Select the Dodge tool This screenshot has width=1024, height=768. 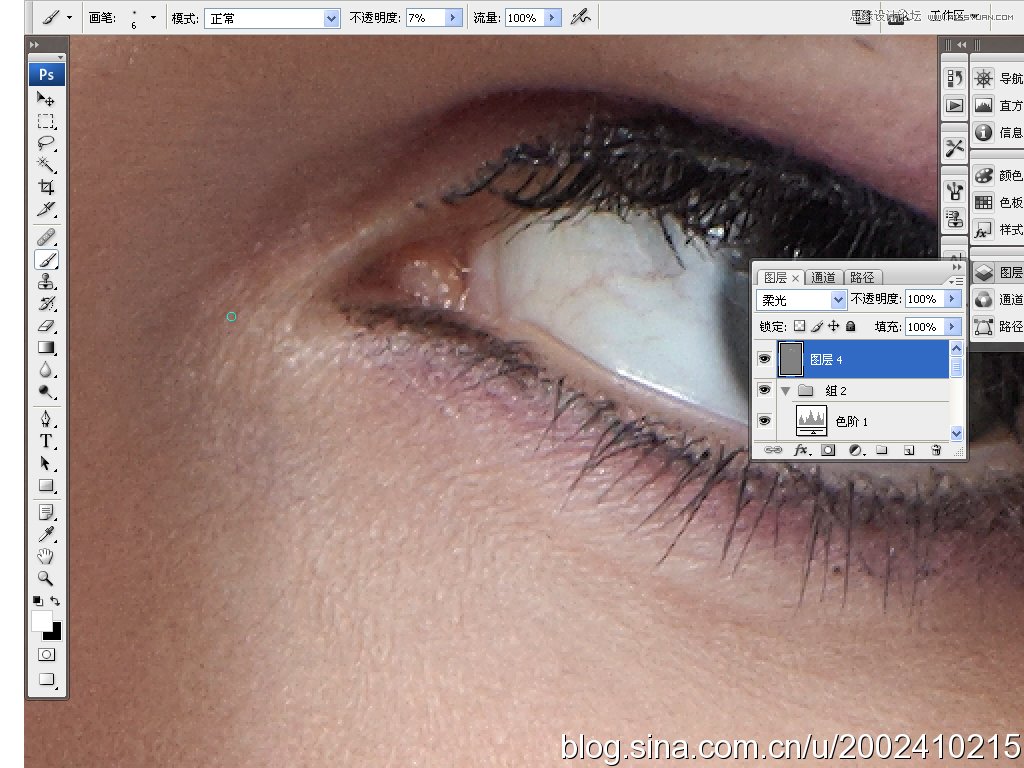[x=46, y=391]
